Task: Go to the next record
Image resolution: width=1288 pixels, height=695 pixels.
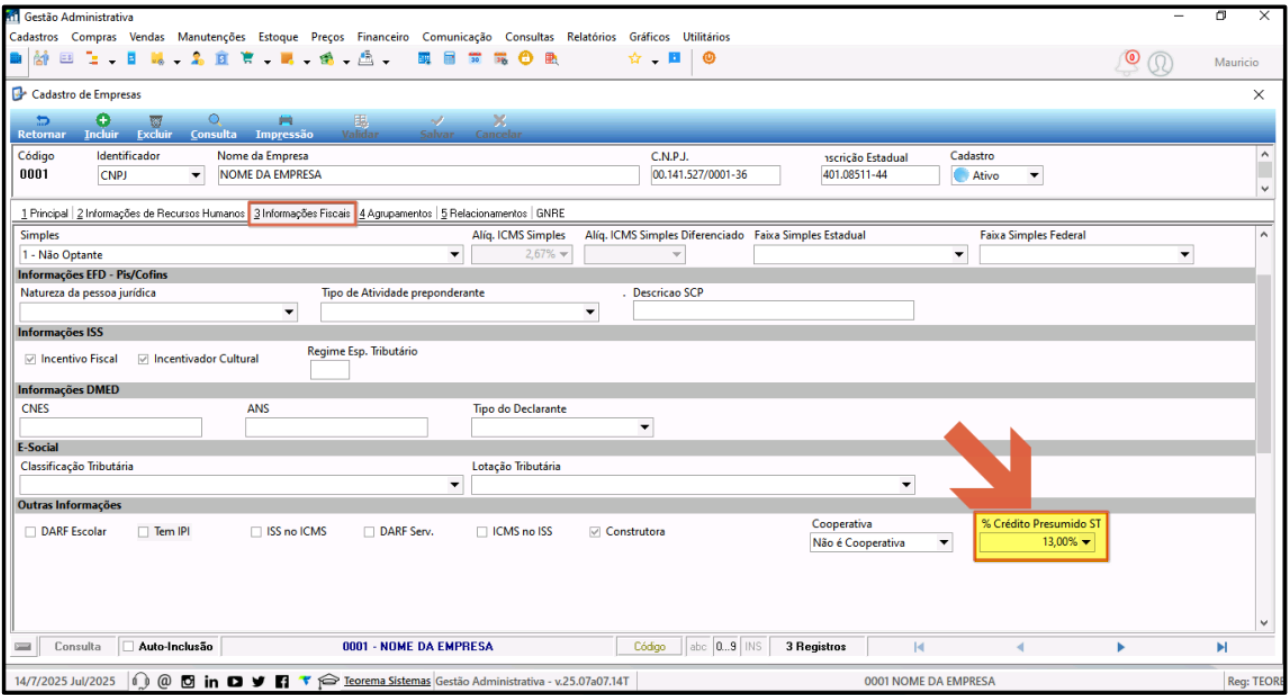Action: point(1121,647)
